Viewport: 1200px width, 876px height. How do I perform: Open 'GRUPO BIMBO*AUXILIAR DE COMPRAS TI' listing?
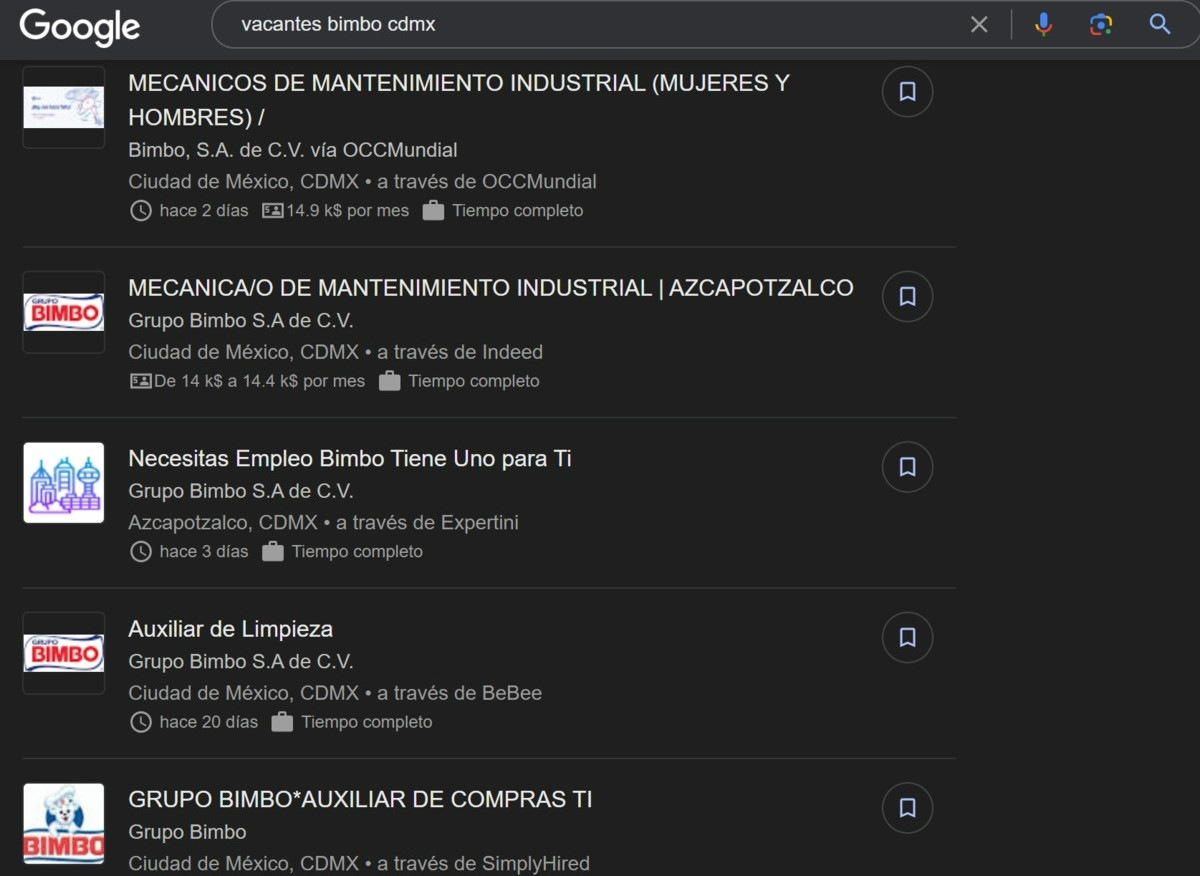tap(360, 800)
